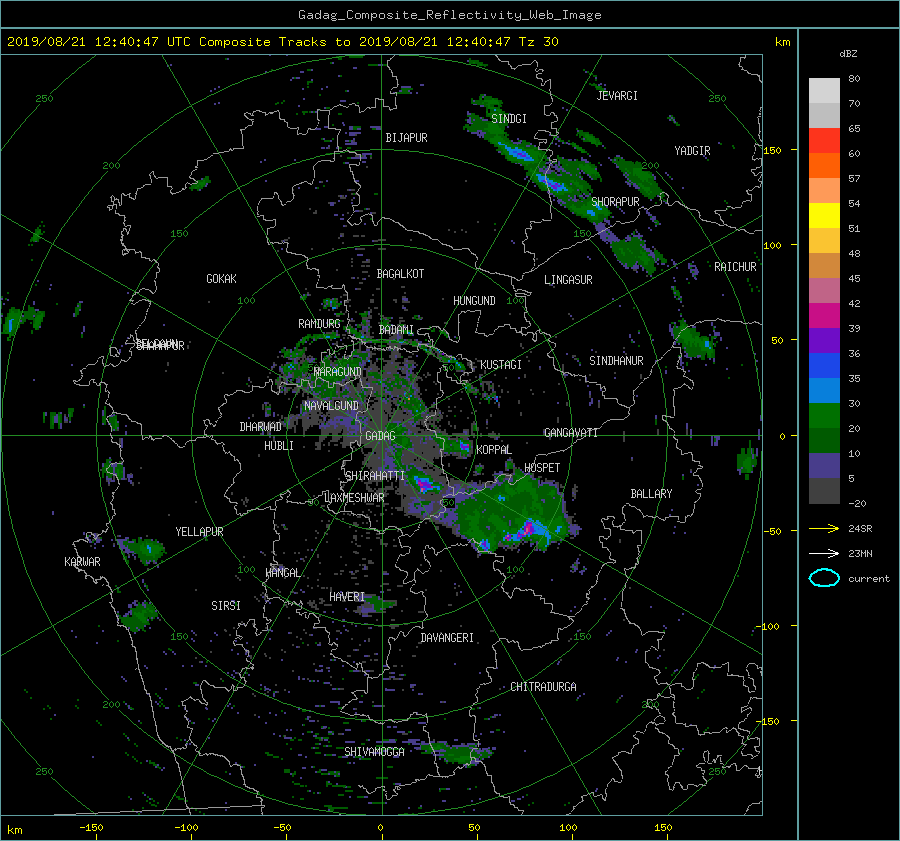The width and height of the screenshot is (900, 841).
Task: Click the CHITRADURGA city label
Action: 543,687
